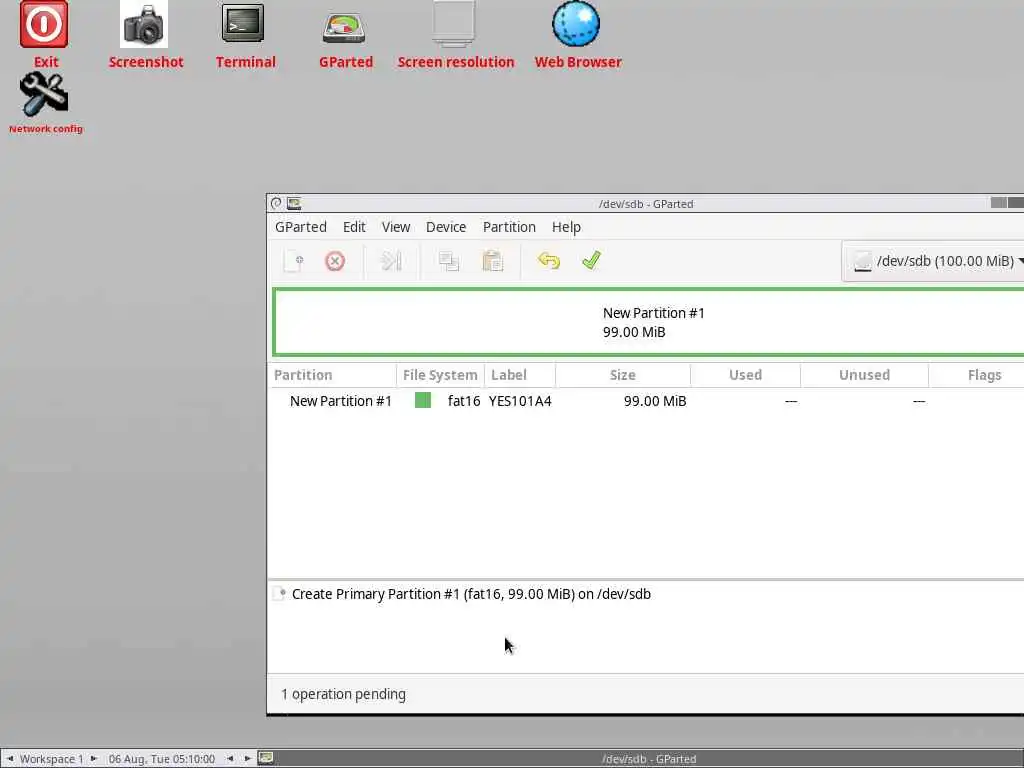Click the New partition toolbar icon
The width and height of the screenshot is (1024, 768).
tap(293, 261)
